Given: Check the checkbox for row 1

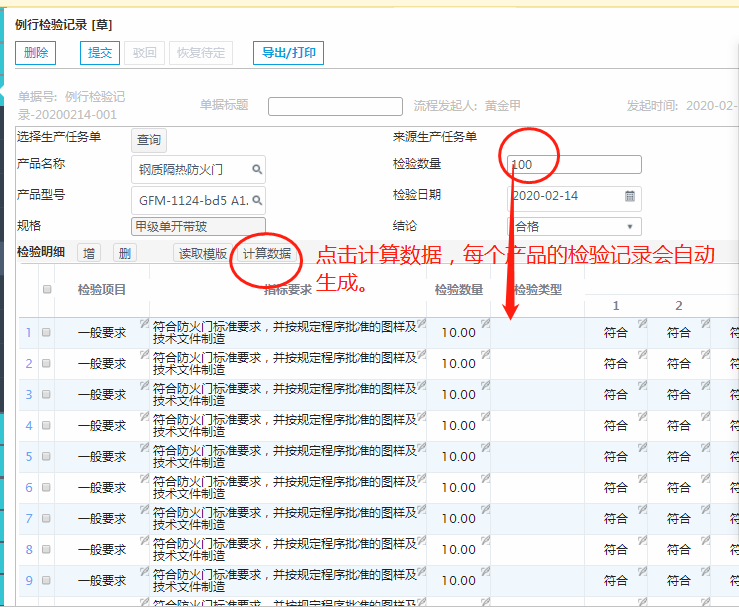Looking at the screenshot, I should 46,333.
